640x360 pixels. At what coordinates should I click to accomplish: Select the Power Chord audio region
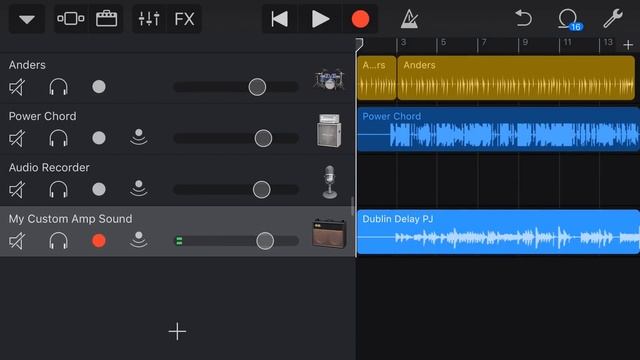[498, 129]
